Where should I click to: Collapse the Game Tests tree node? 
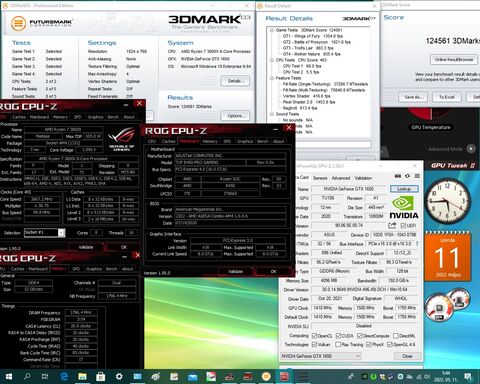pos(272,30)
